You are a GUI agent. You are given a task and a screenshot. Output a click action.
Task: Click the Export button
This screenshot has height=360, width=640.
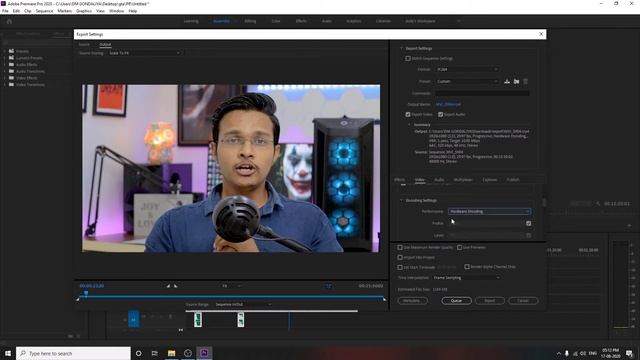pyautogui.click(x=490, y=301)
